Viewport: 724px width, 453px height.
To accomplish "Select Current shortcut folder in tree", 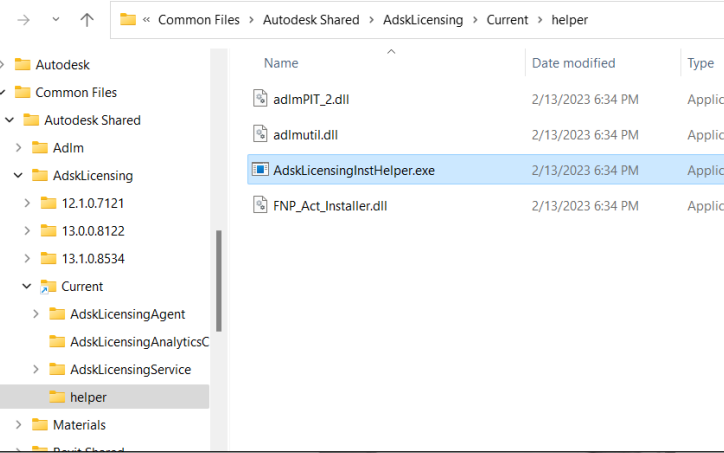I will tap(82, 286).
